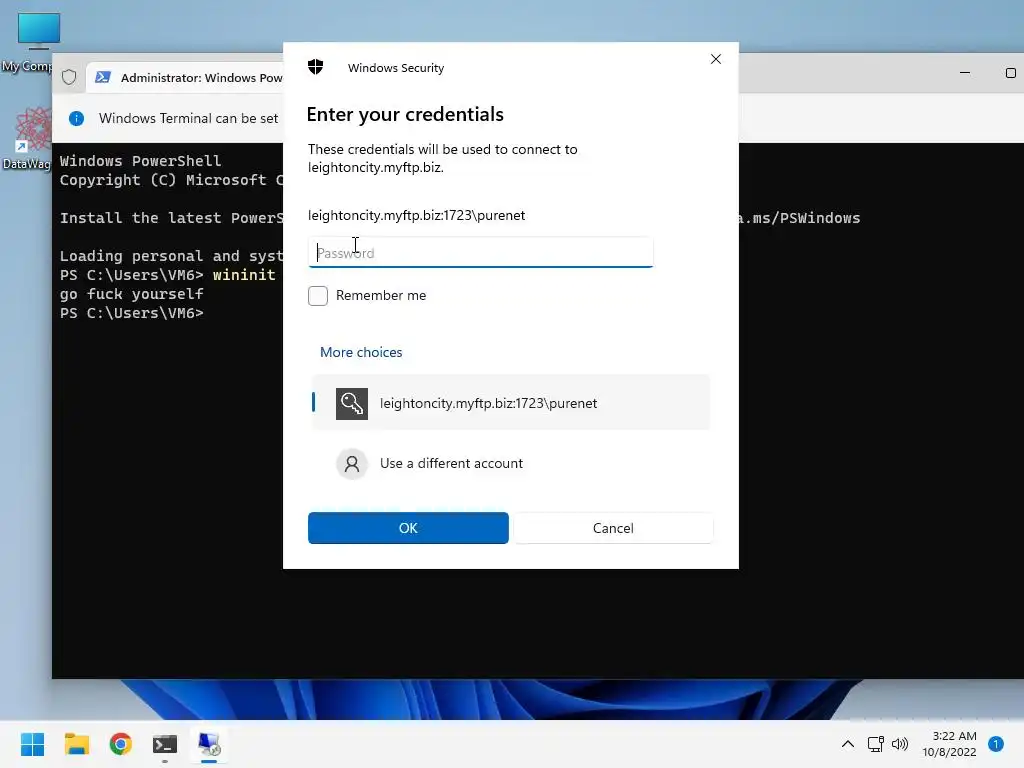1024x768 pixels.
Task: Click the PowerShell icon on the terminal tab
Action: tap(103, 77)
